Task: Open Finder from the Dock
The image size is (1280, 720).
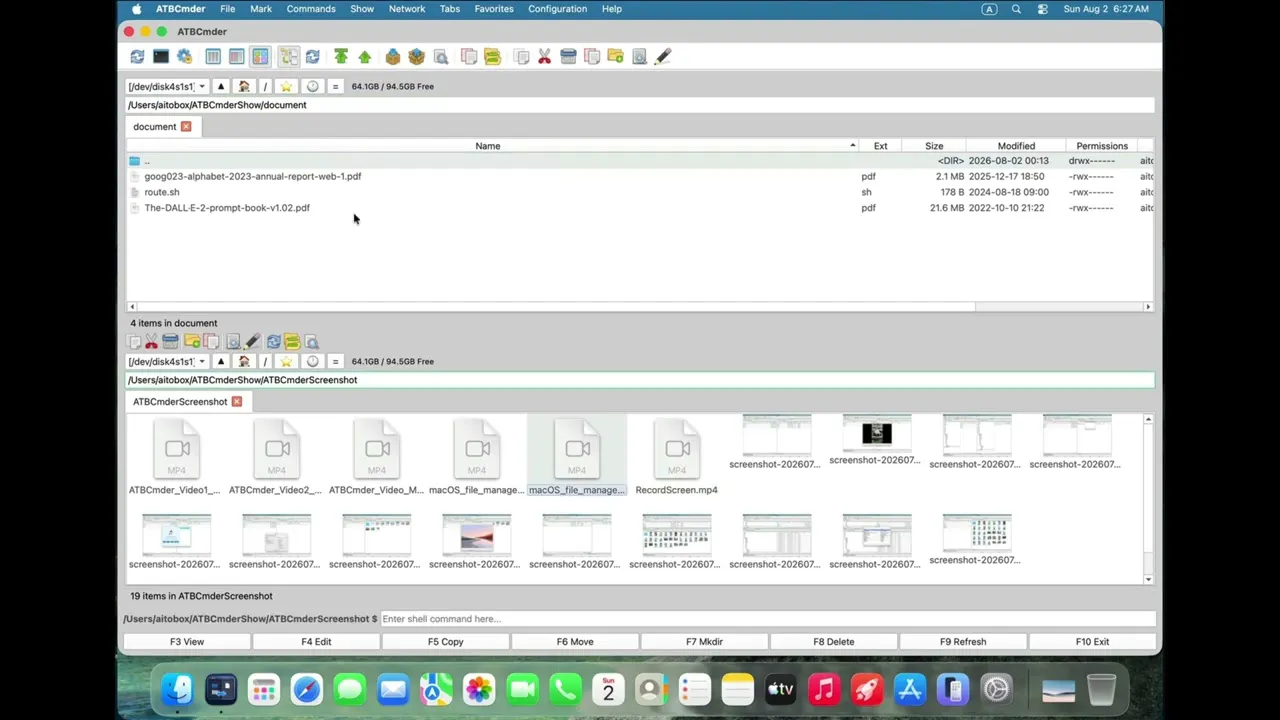Action: click(177, 689)
